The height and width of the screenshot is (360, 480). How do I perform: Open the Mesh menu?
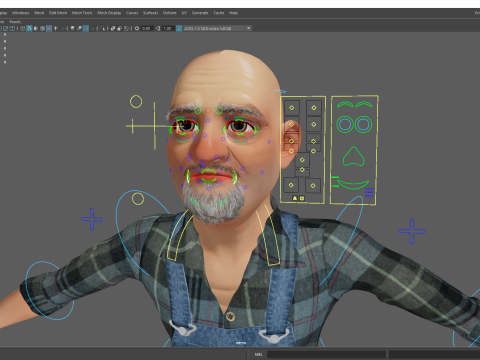[x=39, y=13]
